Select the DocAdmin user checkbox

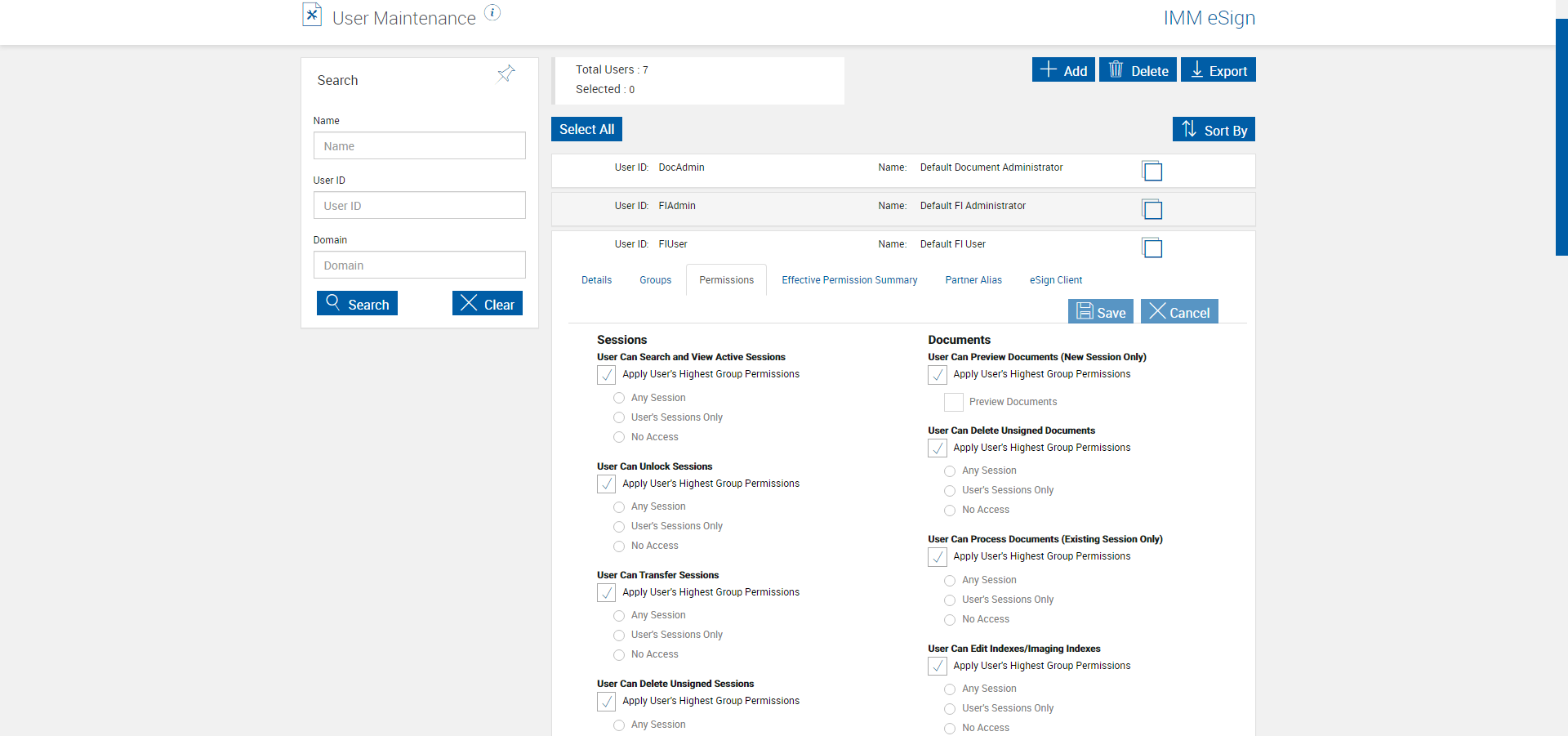(1152, 172)
